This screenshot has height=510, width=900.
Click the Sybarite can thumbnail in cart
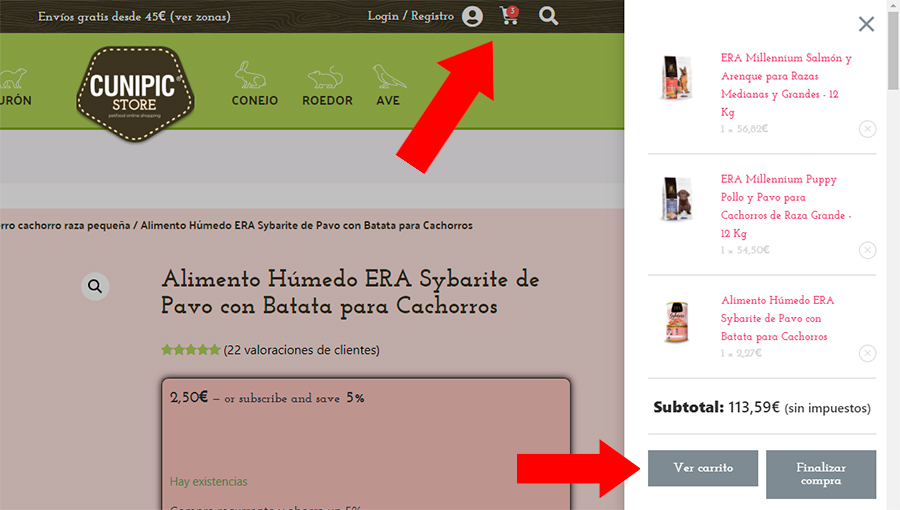coord(677,322)
